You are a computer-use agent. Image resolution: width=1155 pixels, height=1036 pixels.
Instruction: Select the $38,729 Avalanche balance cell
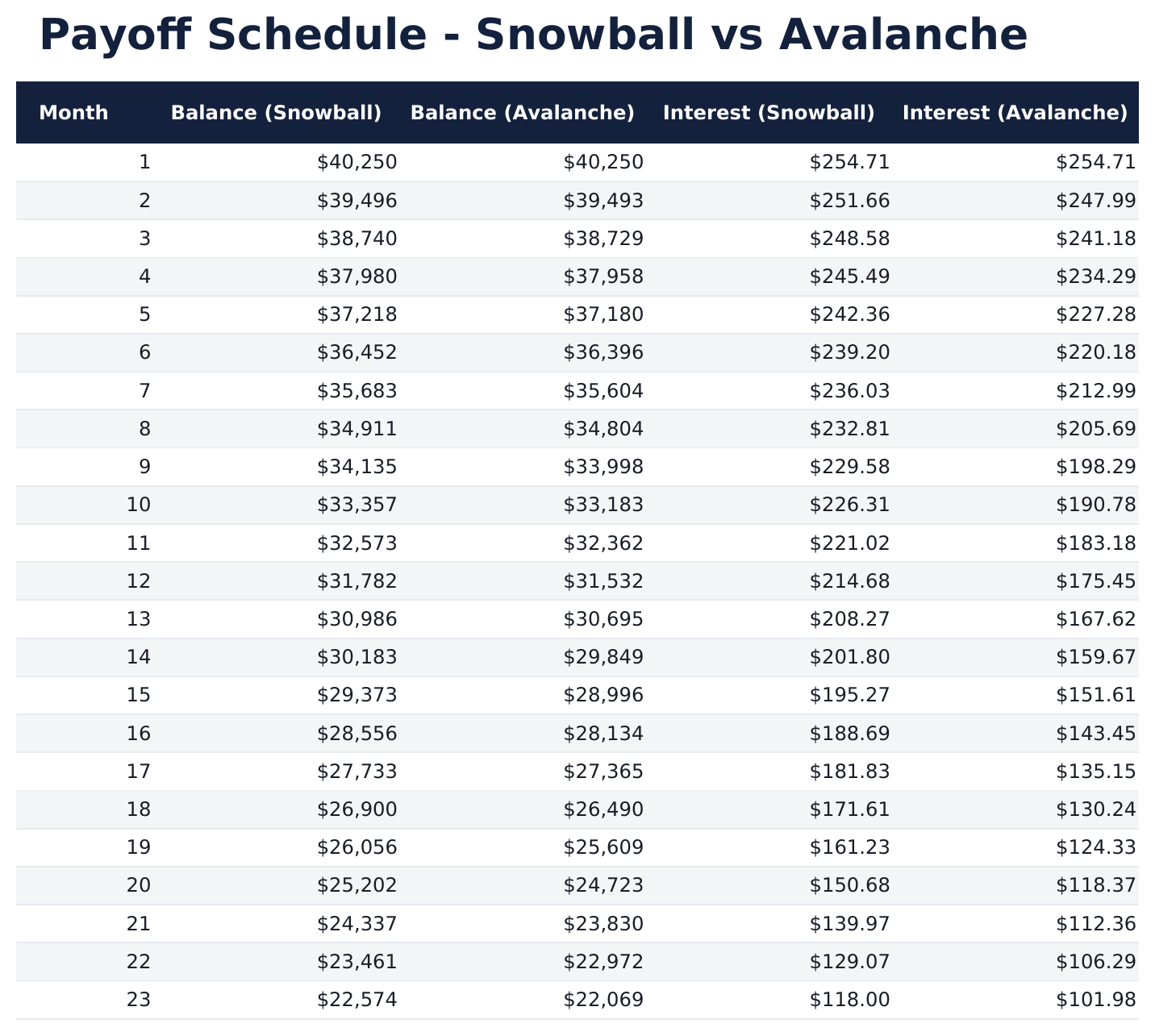pos(603,239)
